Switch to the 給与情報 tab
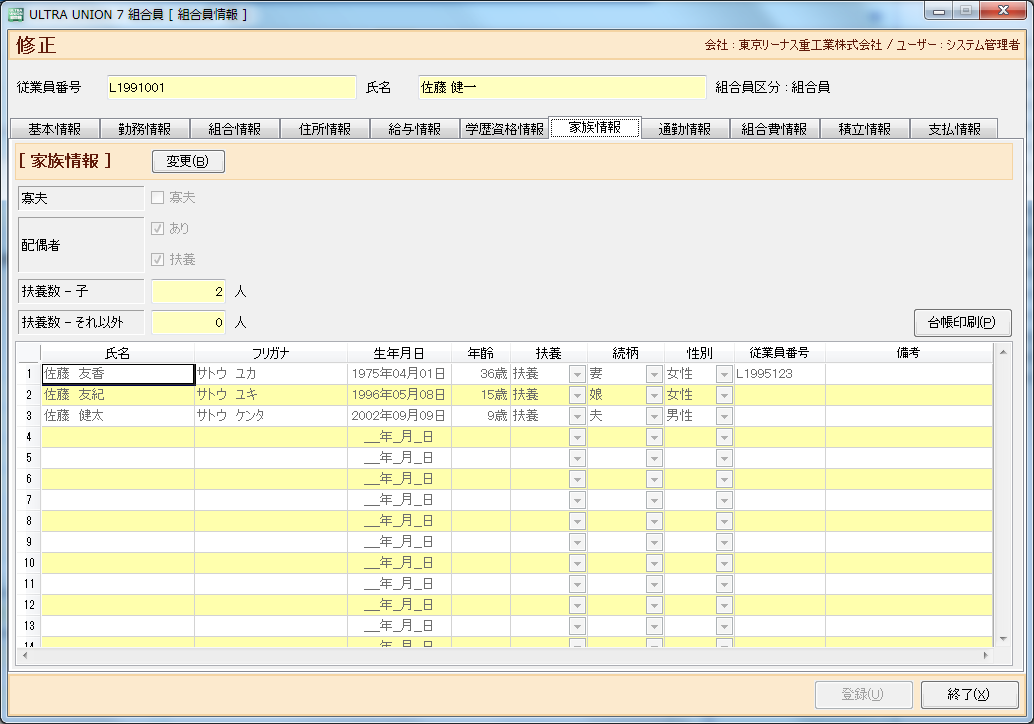Screen dimensions: 1034x724 coord(415,129)
